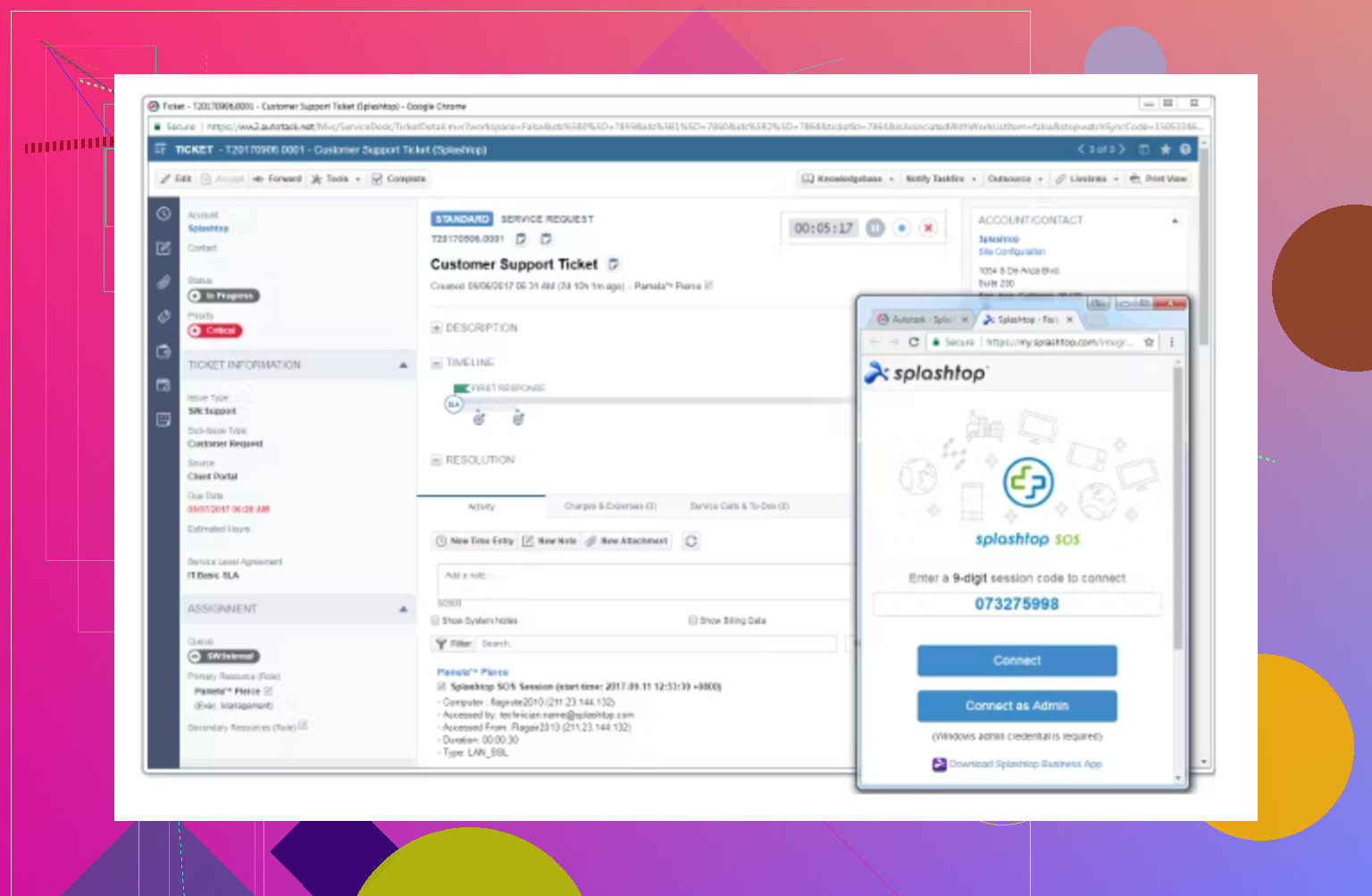
Task: Clear the stopwatch with red X
Action: [x=929, y=228]
